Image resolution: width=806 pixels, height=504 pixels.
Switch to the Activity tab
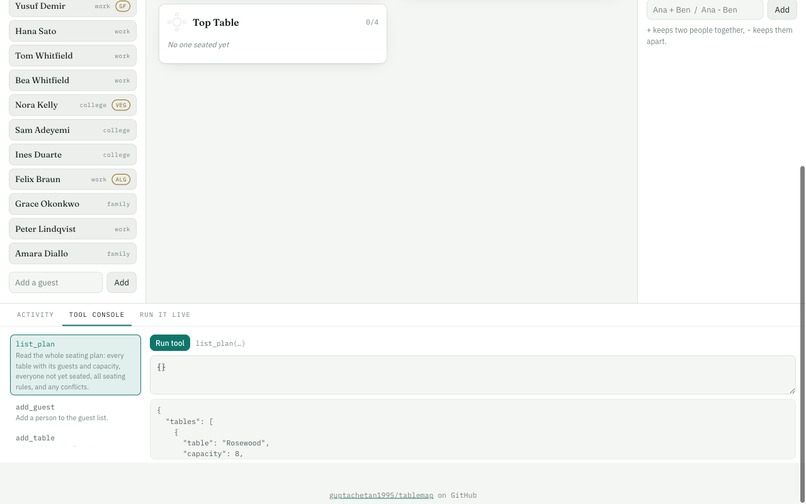tap(35, 315)
